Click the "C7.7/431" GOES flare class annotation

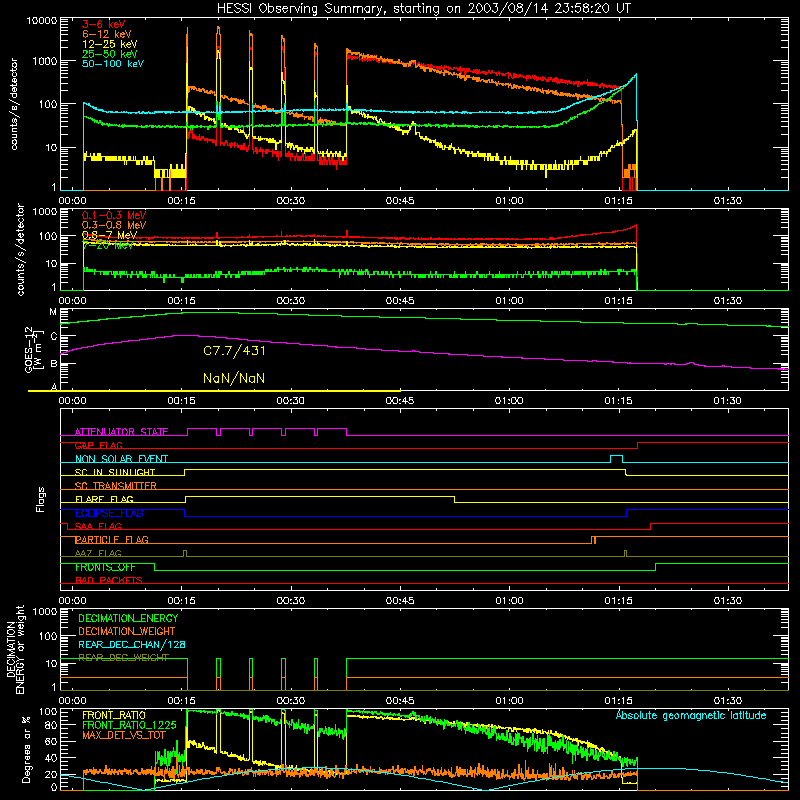234,351
